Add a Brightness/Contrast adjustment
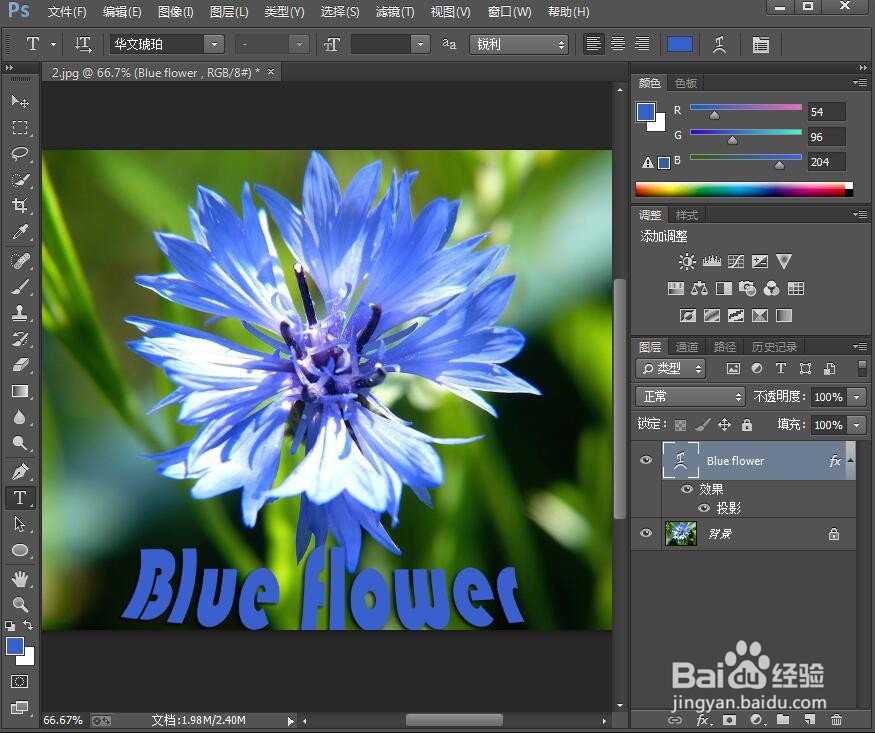875x733 pixels. 687,261
